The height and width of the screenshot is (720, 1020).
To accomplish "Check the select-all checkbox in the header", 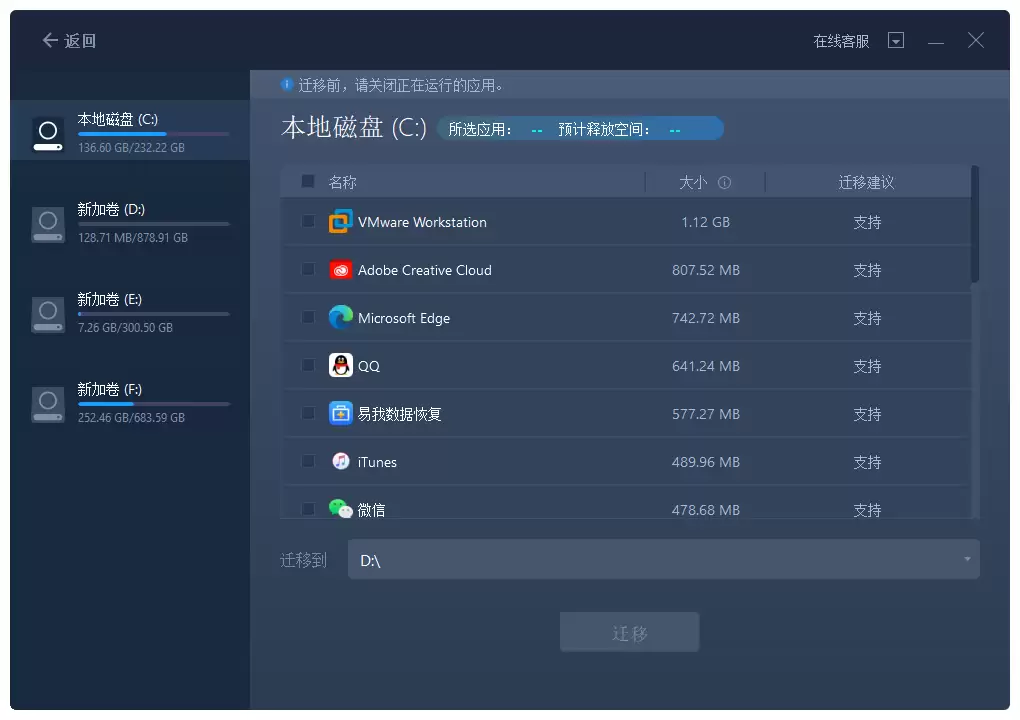I will pos(308,181).
